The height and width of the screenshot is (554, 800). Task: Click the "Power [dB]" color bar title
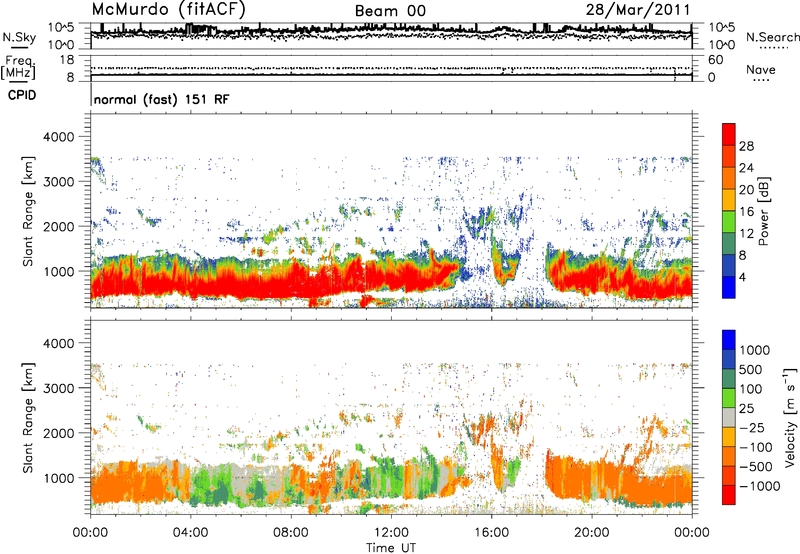(x=763, y=211)
